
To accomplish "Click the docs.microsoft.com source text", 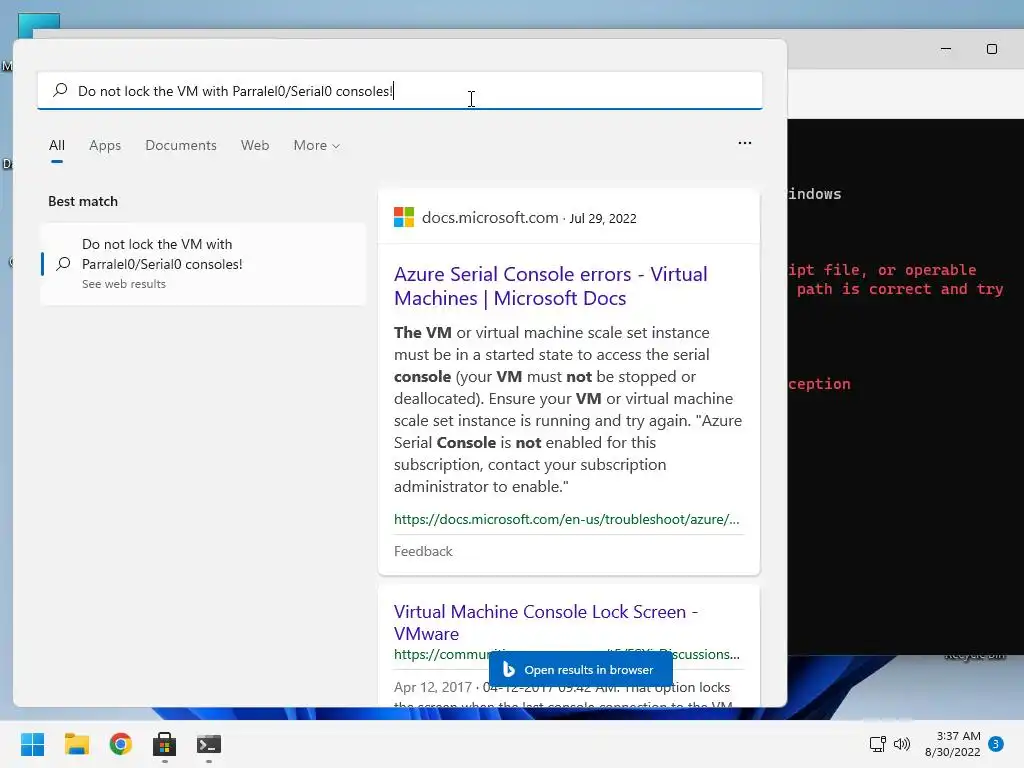I will pyautogui.click(x=490, y=217).
